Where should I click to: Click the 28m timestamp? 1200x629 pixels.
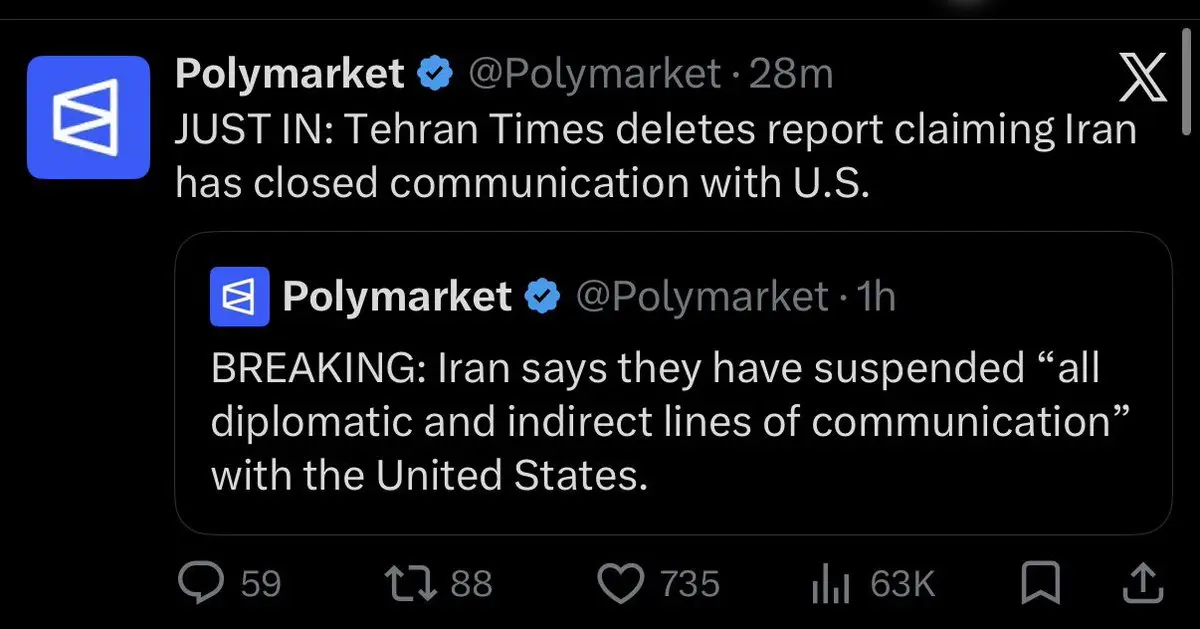[x=790, y=74]
